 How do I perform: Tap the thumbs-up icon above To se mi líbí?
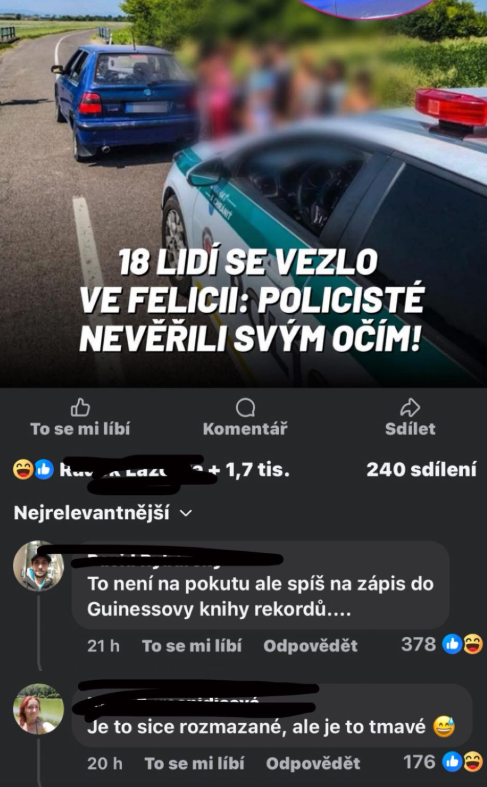[x=80, y=408]
